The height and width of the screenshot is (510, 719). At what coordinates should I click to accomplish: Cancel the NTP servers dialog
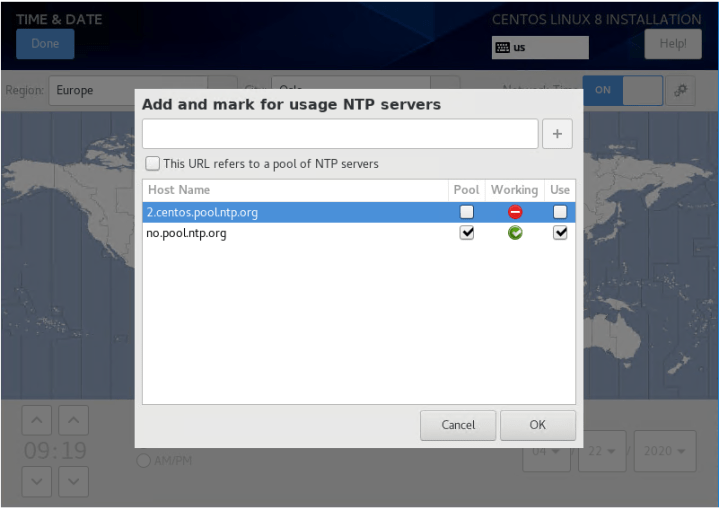458,425
